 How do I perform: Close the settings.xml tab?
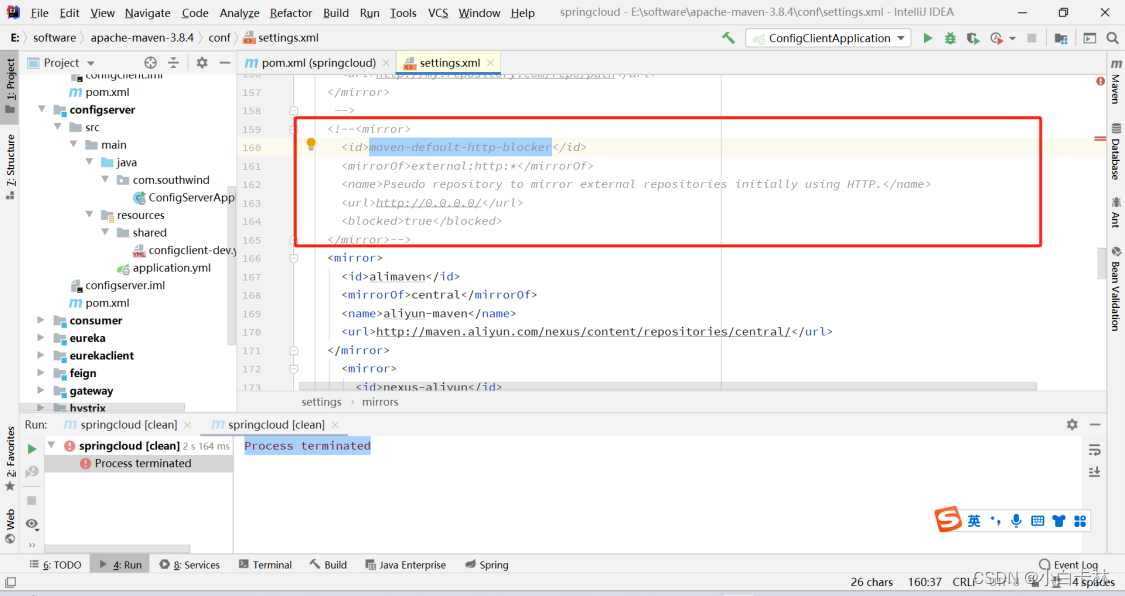point(490,63)
